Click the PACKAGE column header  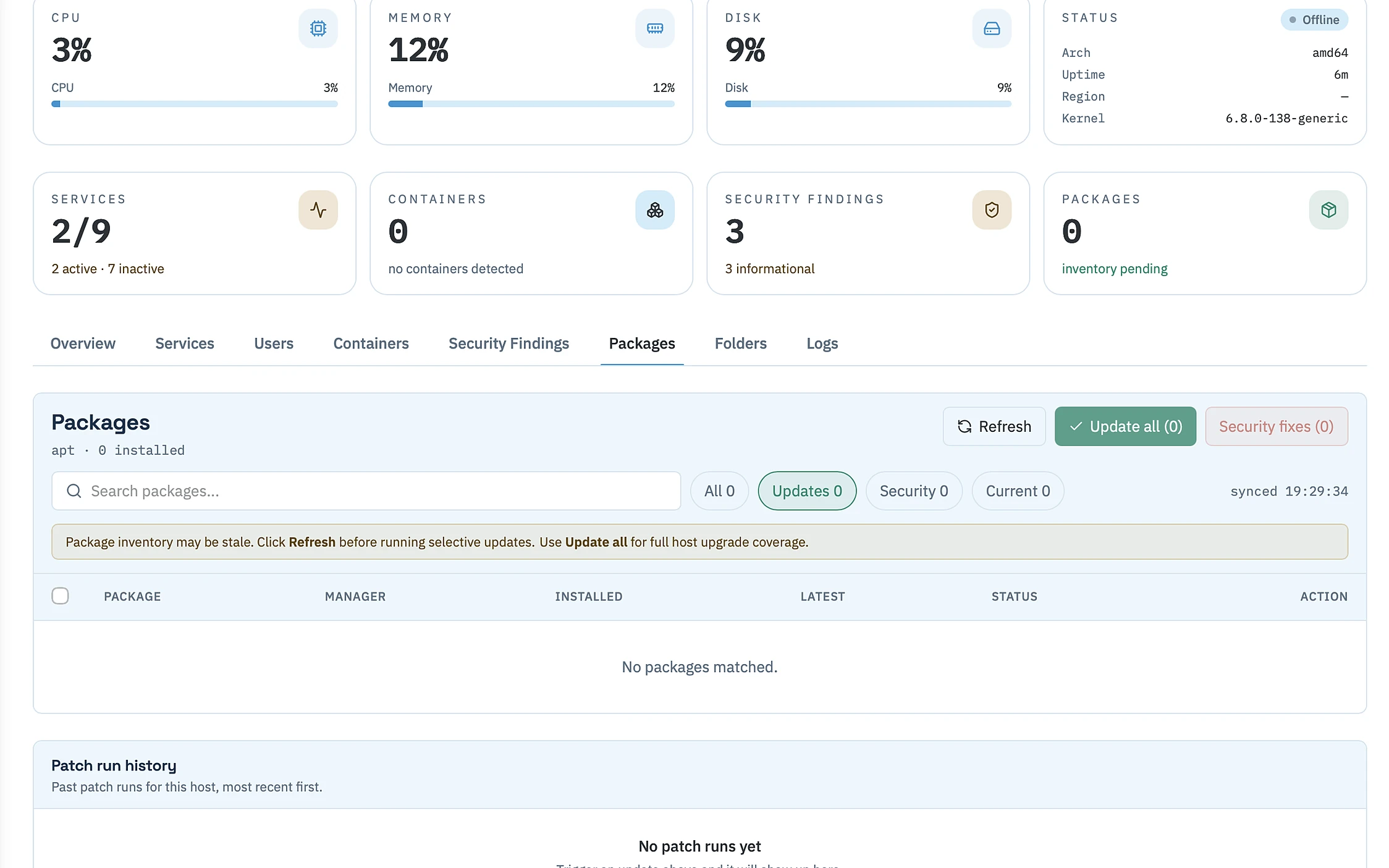tap(132, 596)
